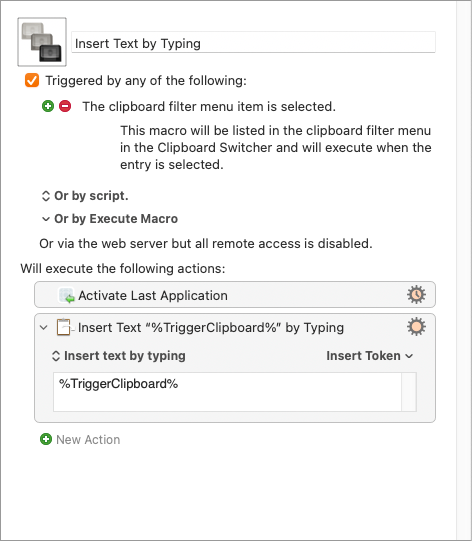
Task: Click the Insert Text clipboard icon
Action: [x=65, y=327]
